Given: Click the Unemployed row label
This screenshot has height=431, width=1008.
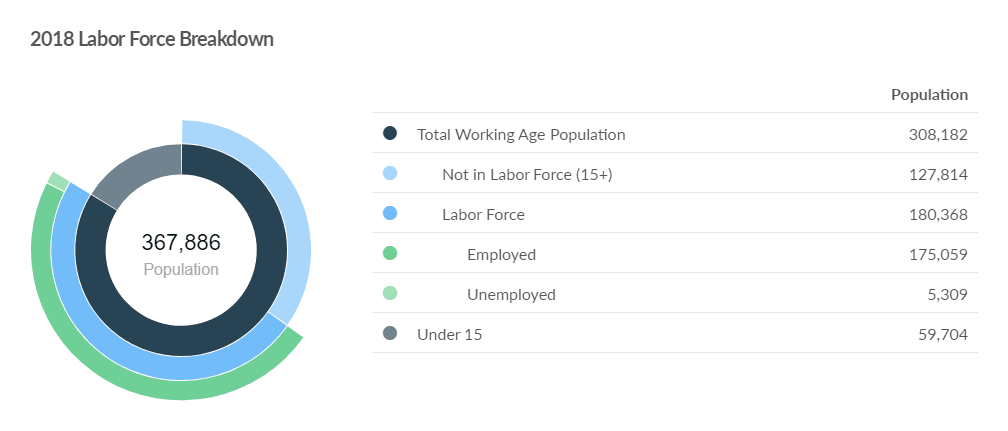Looking at the screenshot, I should click(x=511, y=294).
